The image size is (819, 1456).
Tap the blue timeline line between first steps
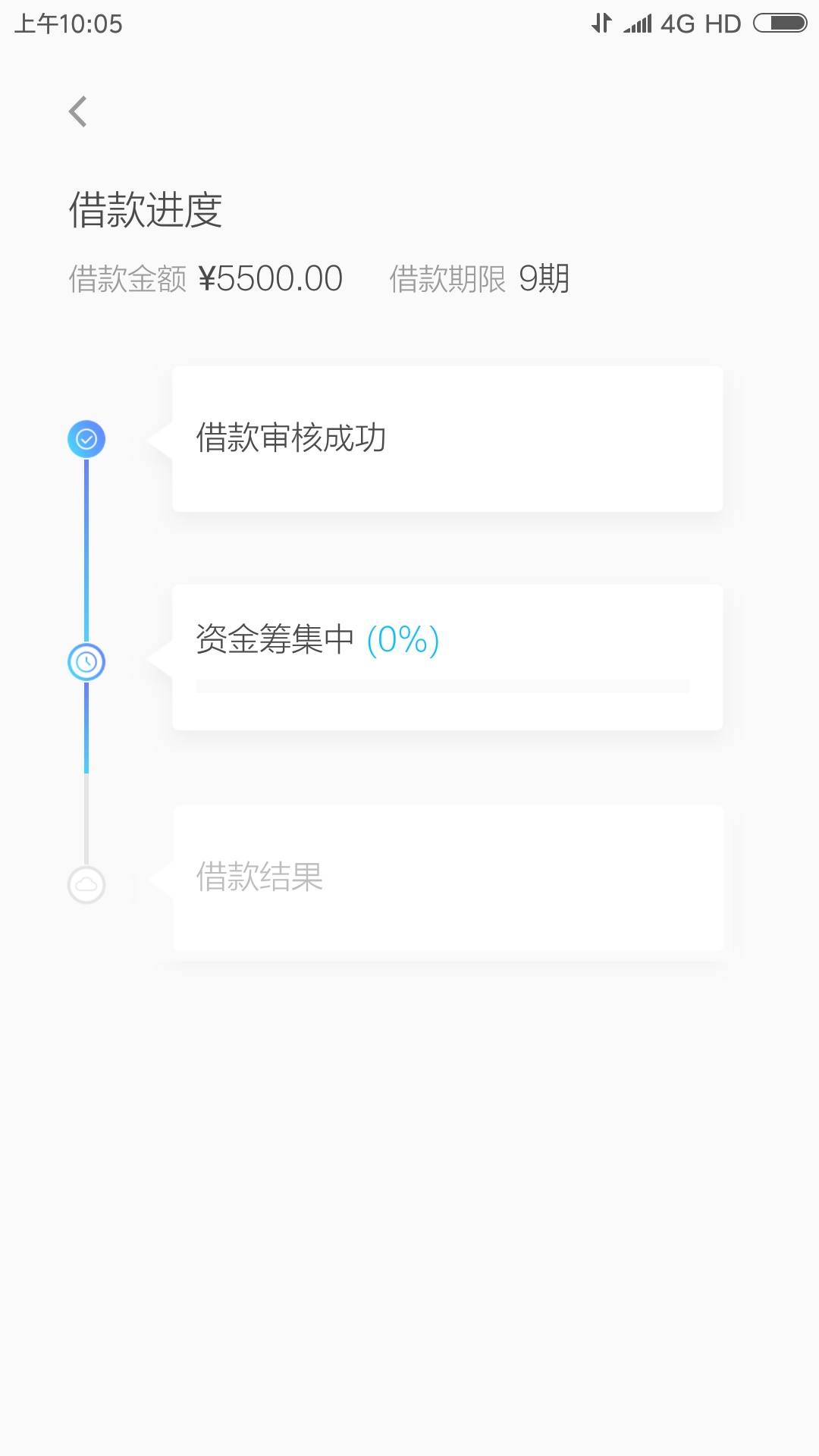[x=86, y=551]
